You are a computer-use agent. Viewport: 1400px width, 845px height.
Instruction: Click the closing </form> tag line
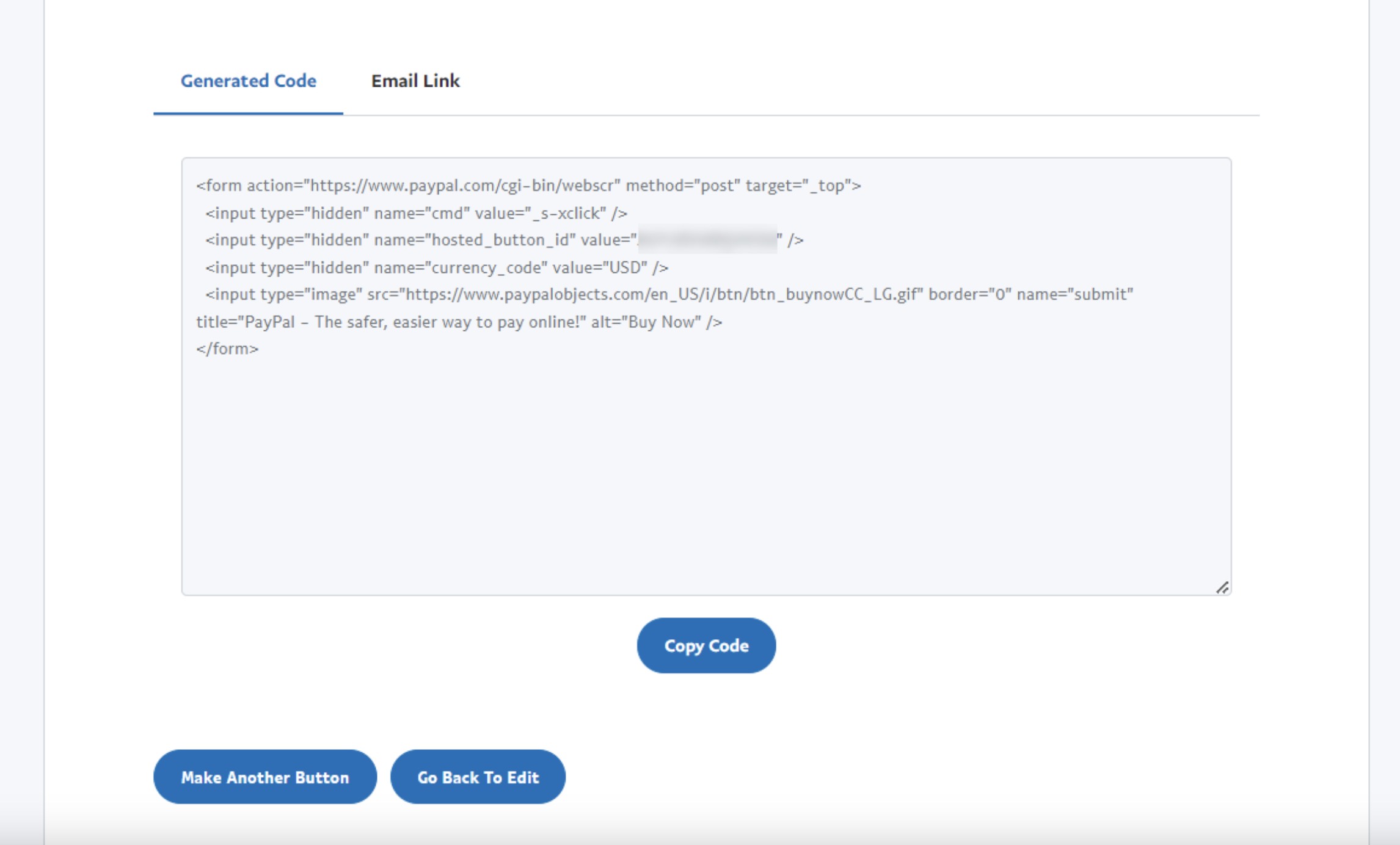(227, 349)
